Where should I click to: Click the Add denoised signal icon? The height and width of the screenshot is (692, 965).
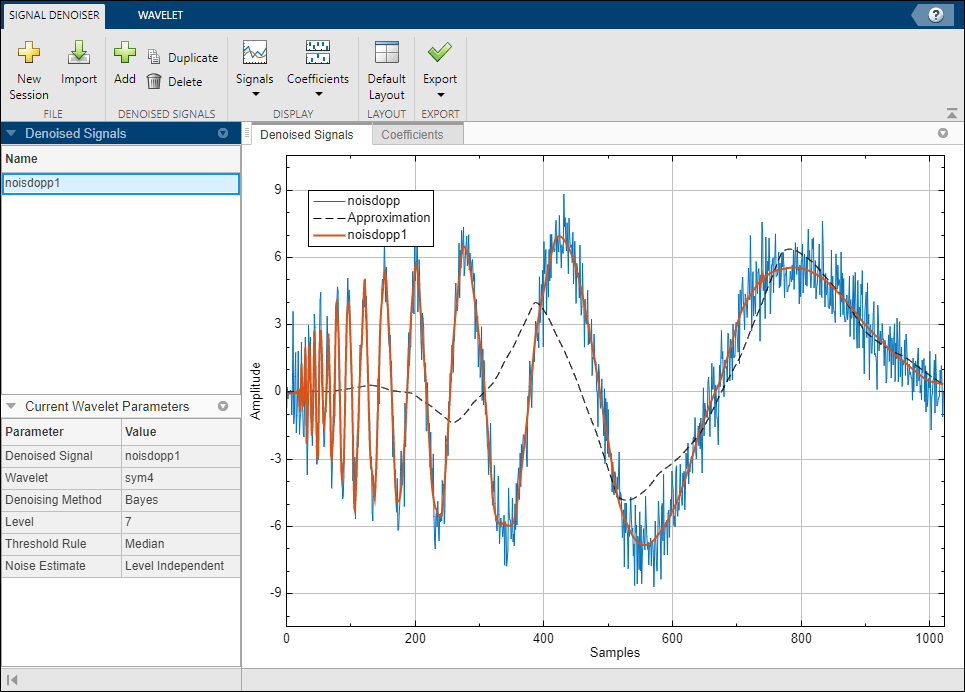click(x=124, y=54)
